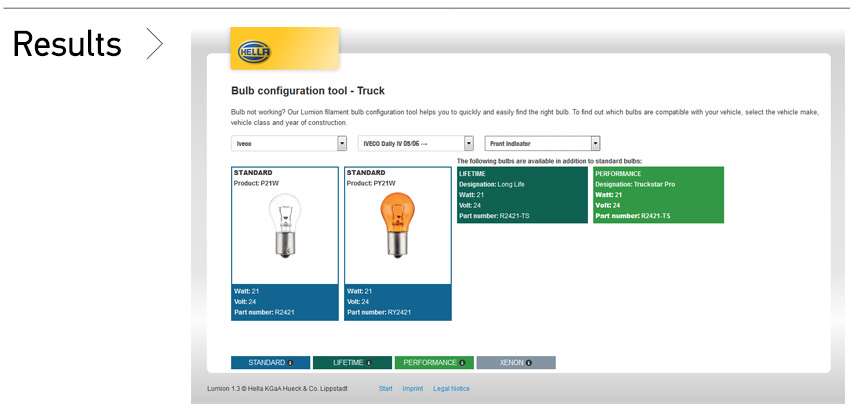The height and width of the screenshot is (415, 858).
Task: Click the STANDARD legend button
Action: (270, 362)
